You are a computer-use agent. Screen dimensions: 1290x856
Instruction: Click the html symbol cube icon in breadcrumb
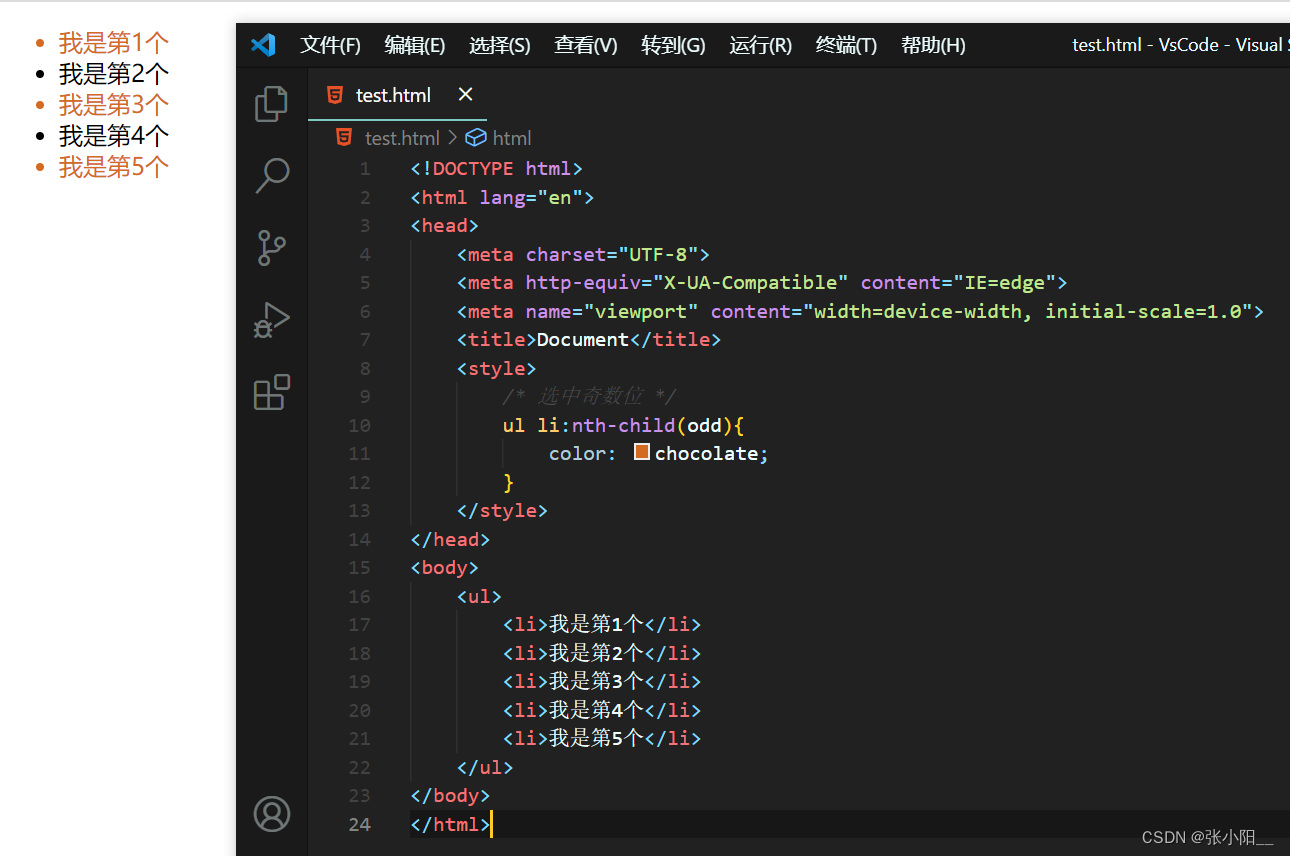pyautogui.click(x=476, y=138)
